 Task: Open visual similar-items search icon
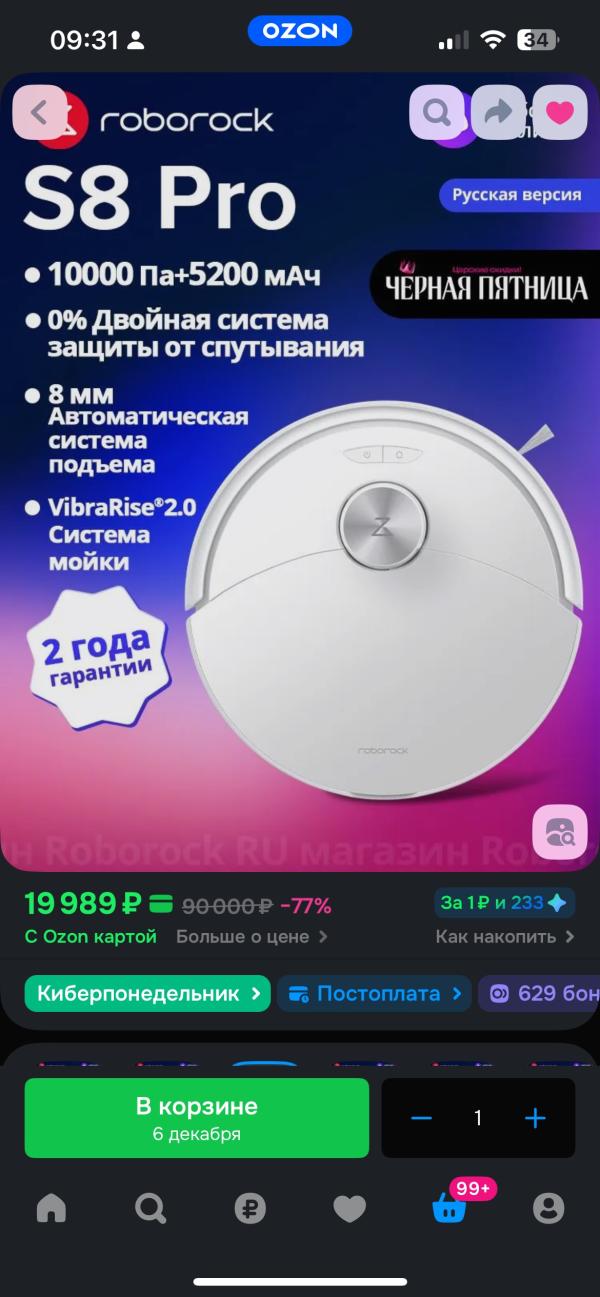(x=560, y=831)
